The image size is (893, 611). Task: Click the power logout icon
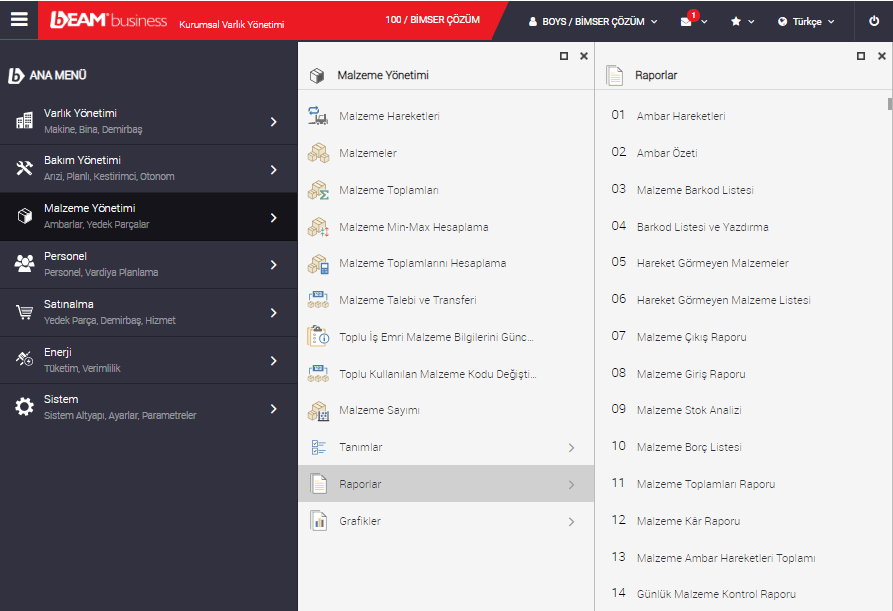(873, 21)
